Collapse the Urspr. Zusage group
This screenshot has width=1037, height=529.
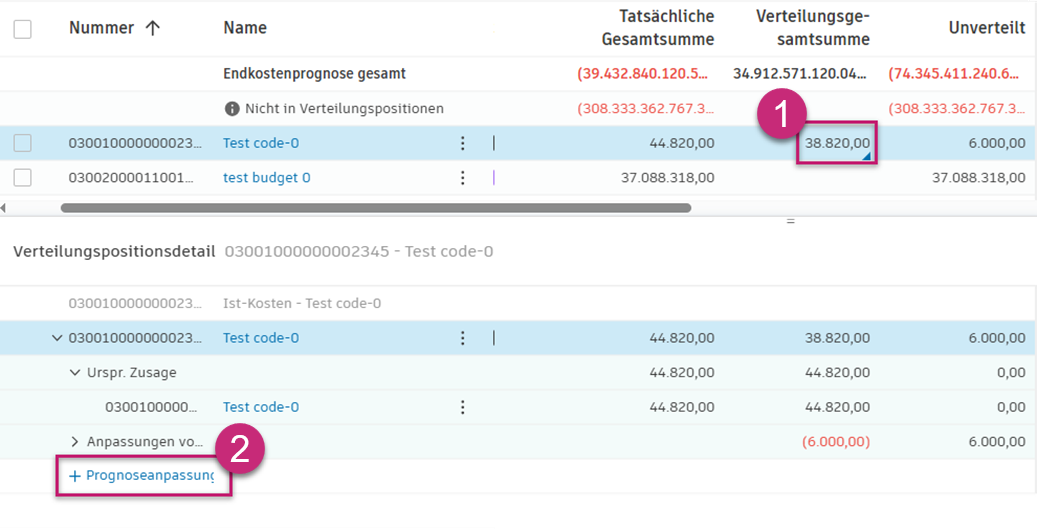(x=75, y=373)
